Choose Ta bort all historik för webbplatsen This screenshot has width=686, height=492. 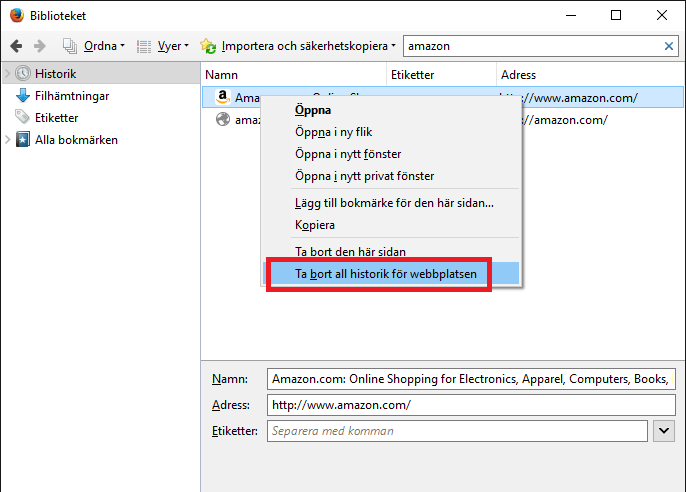[391, 274]
